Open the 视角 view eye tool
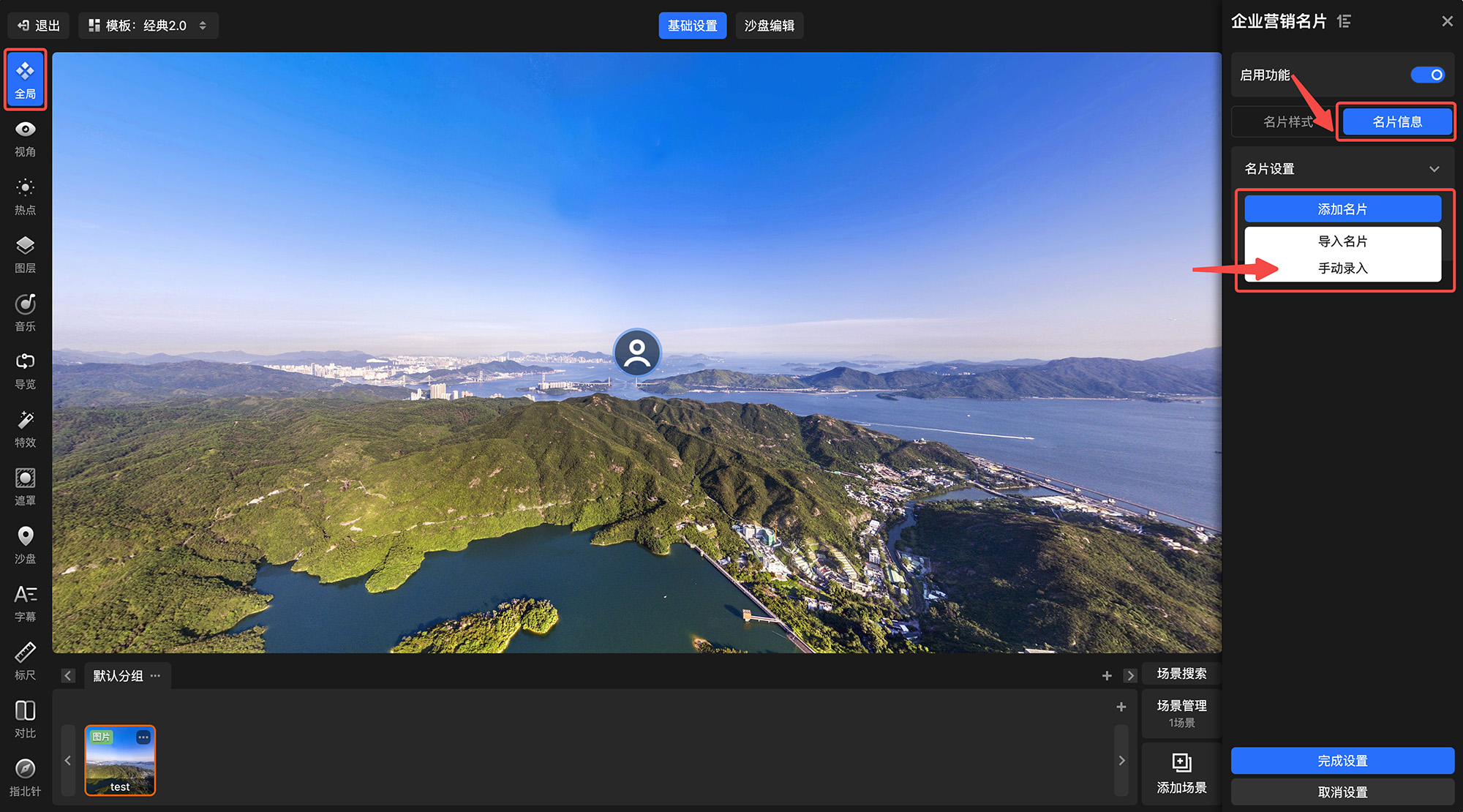The width and height of the screenshot is (1463, 812). coord(25,138)
